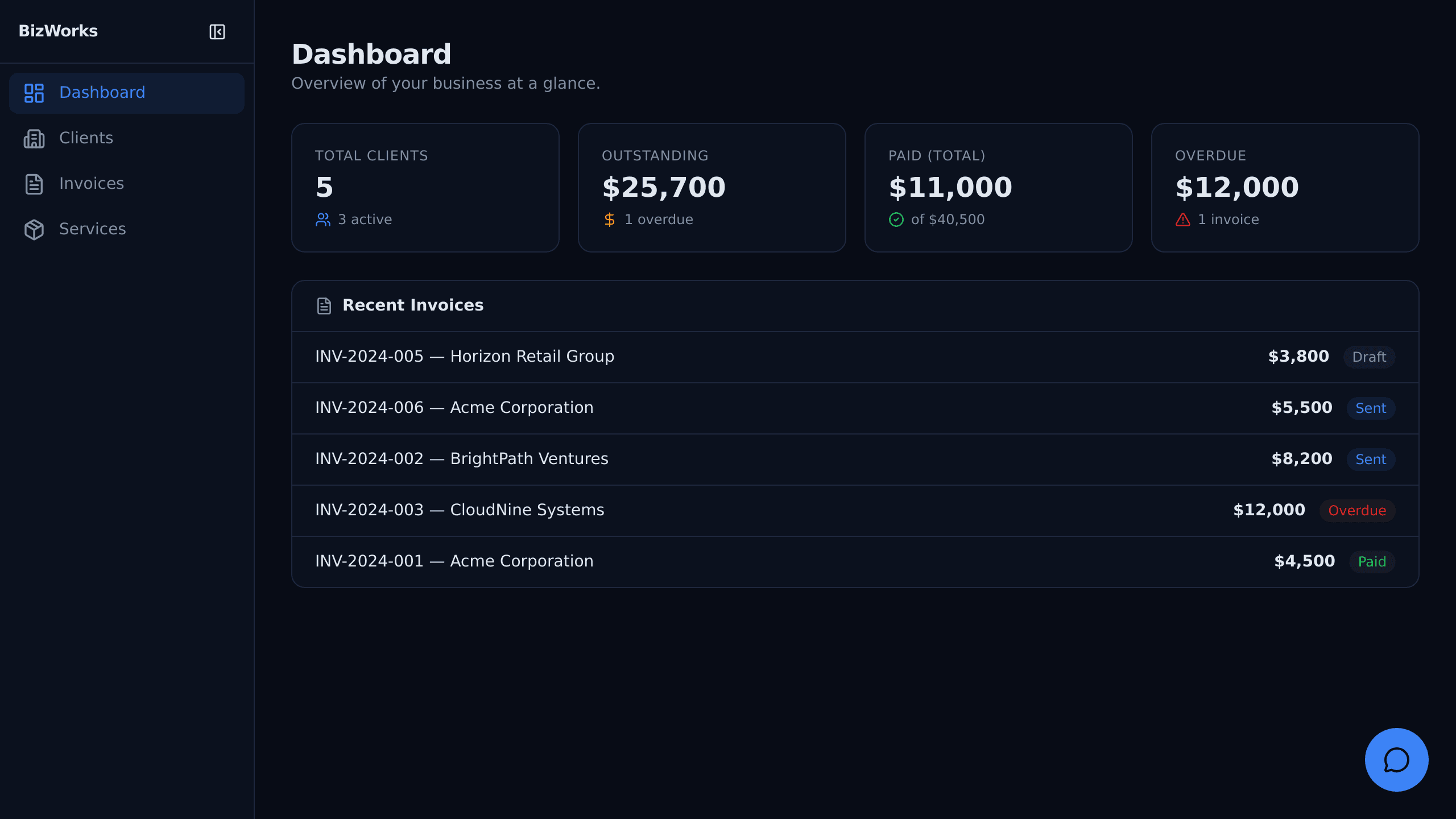
Task: Open invoice INV-2024-003 CloudNine Systems
Action: click(x=855, y=511)
